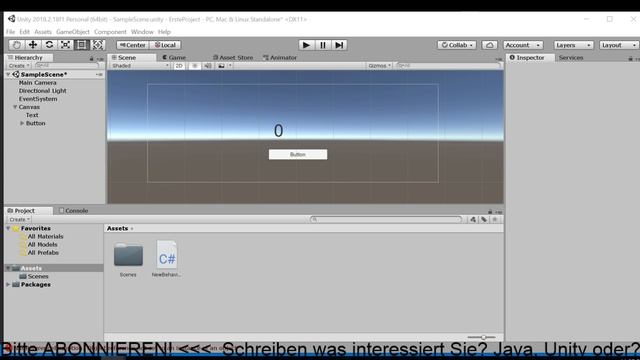Select the Rotate tool

tap(49, 45)
